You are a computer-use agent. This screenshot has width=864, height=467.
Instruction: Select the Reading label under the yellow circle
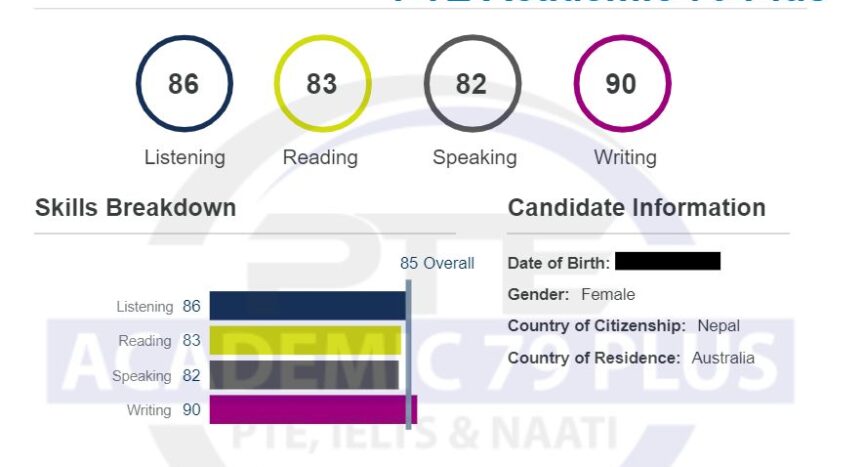coord(320,158)
